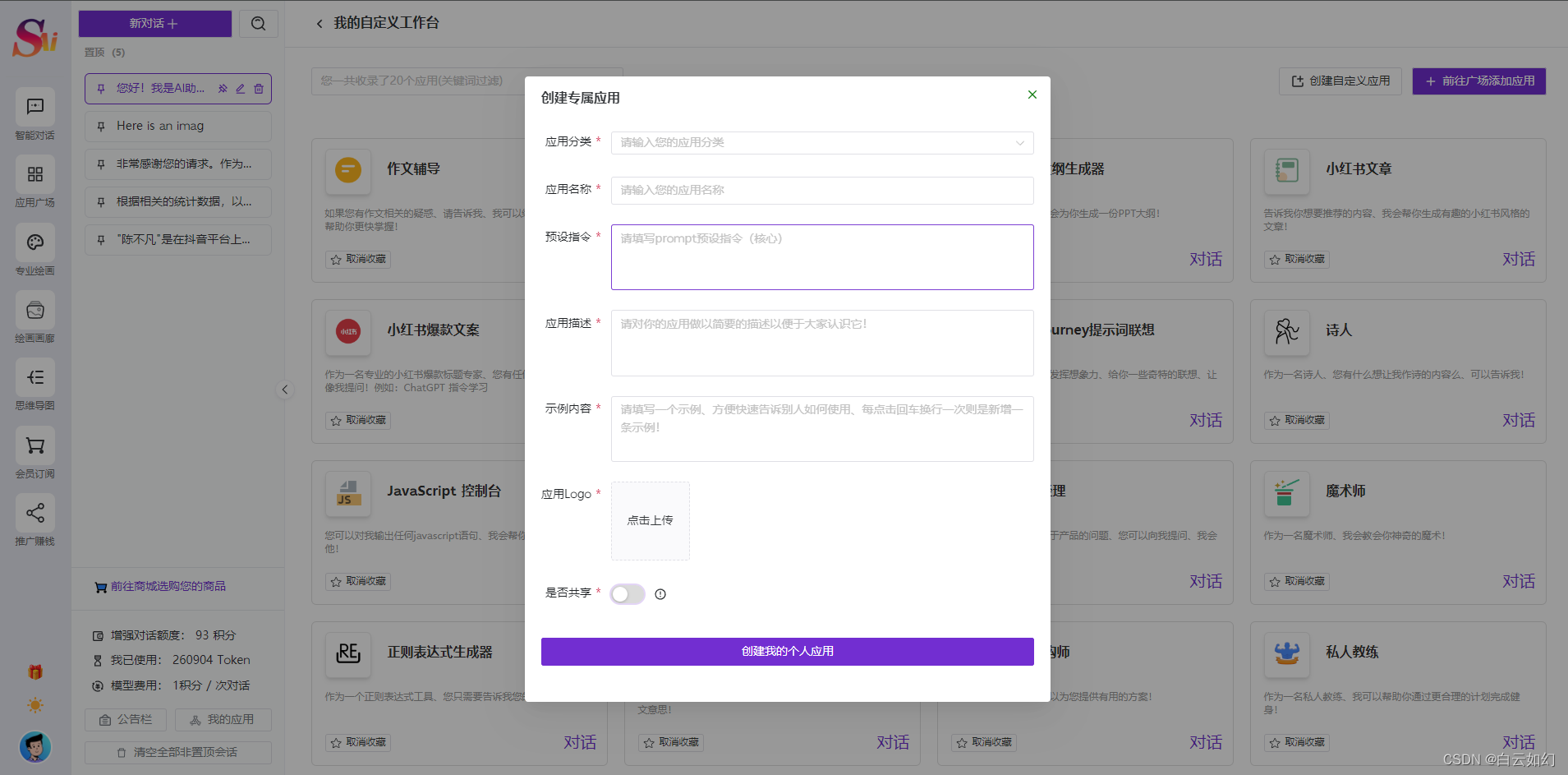1568x775 pixels.
Task: Click the 创建自定义应用 button
Action: point(1340,81)
